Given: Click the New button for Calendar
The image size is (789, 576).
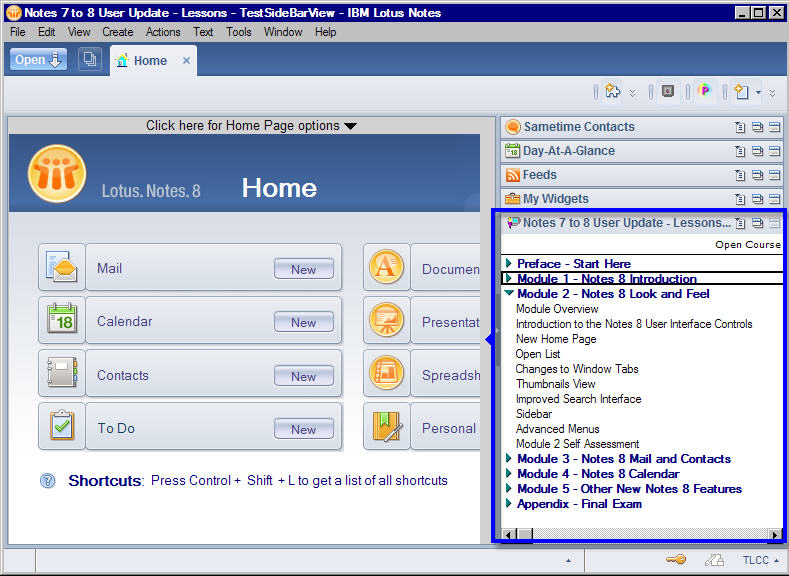Looking at the screenshot, I should click(304, 322).
